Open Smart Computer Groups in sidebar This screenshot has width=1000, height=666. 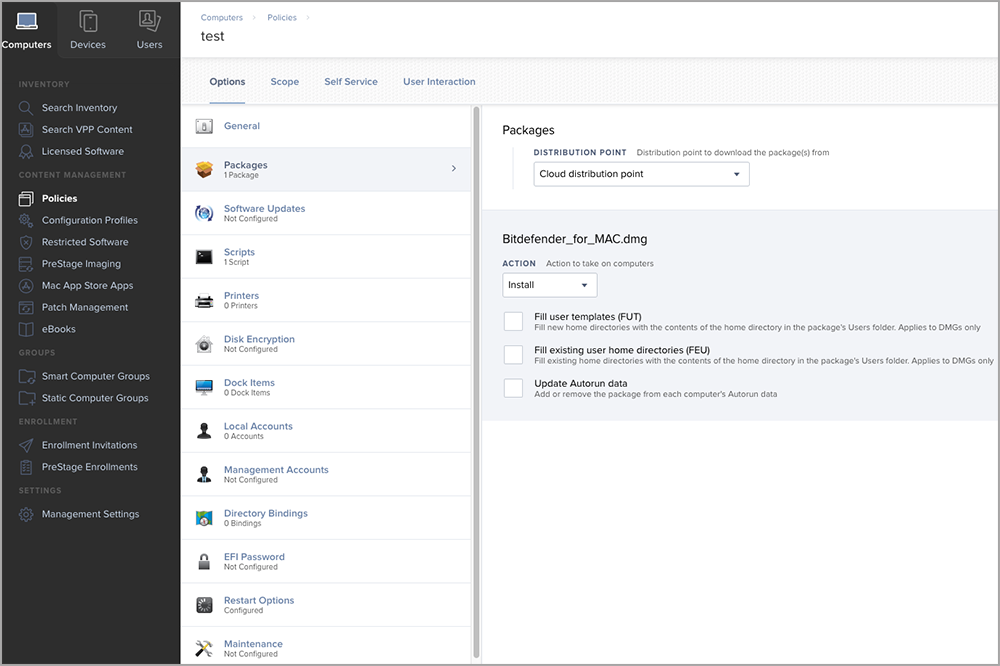pyautogui.click(x=95, y=376)
